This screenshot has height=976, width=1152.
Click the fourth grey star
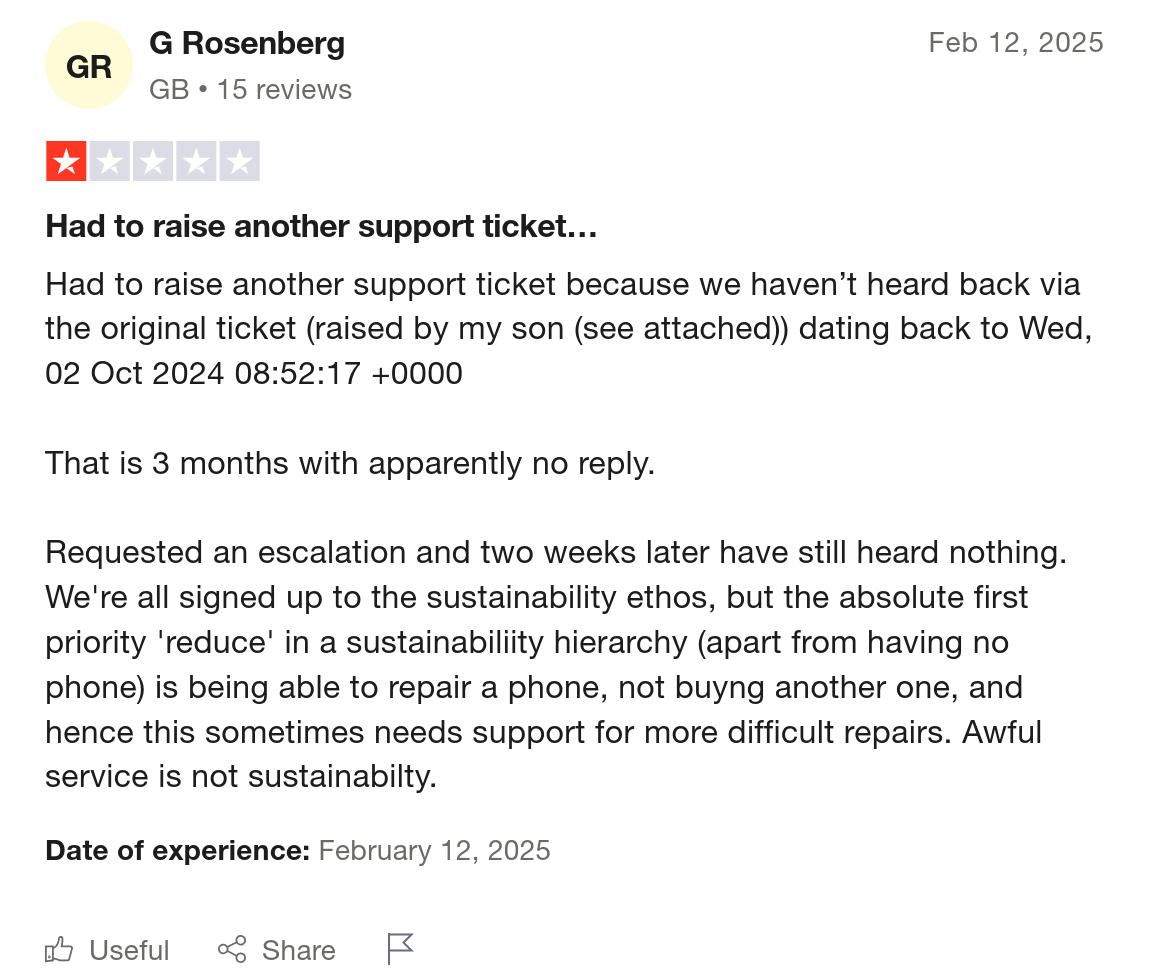point(196,161)
